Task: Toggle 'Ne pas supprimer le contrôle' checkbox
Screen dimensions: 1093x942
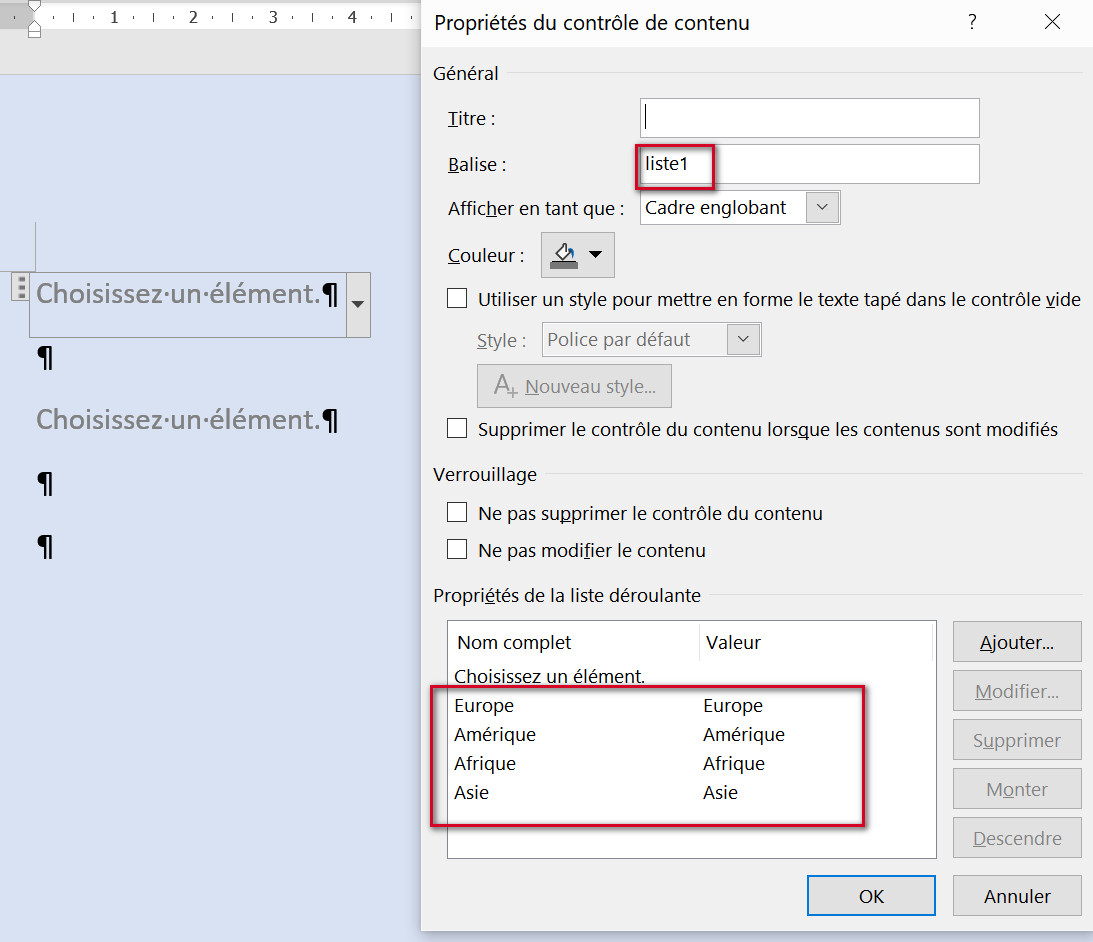Action: click(457, 513)
